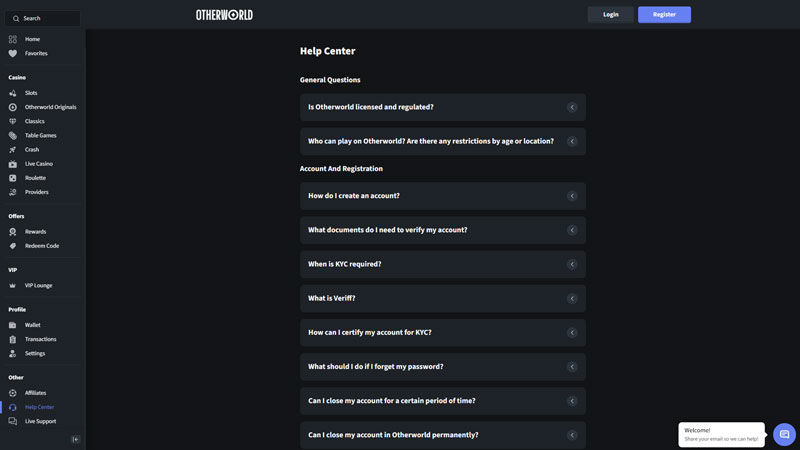This screenshot has height=450, width=800.
Task: Click the Slots icon in sidebar
Action: [x=13, y=93]
